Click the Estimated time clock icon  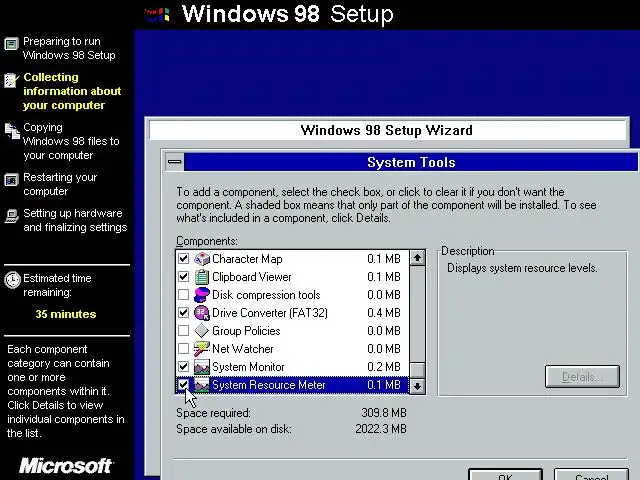click(x=12, y=280)
